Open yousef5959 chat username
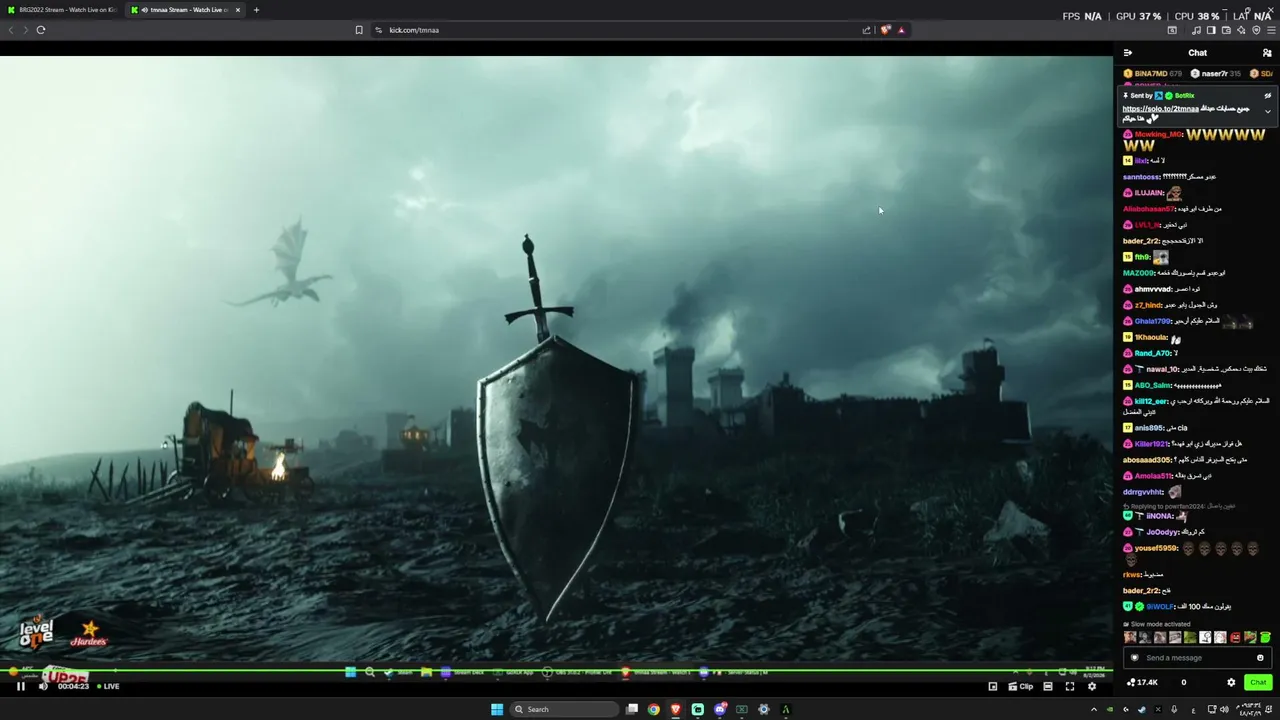The height and width of the screenshot is (720, 1280). pyautogui.click(x=1156, y=548)
